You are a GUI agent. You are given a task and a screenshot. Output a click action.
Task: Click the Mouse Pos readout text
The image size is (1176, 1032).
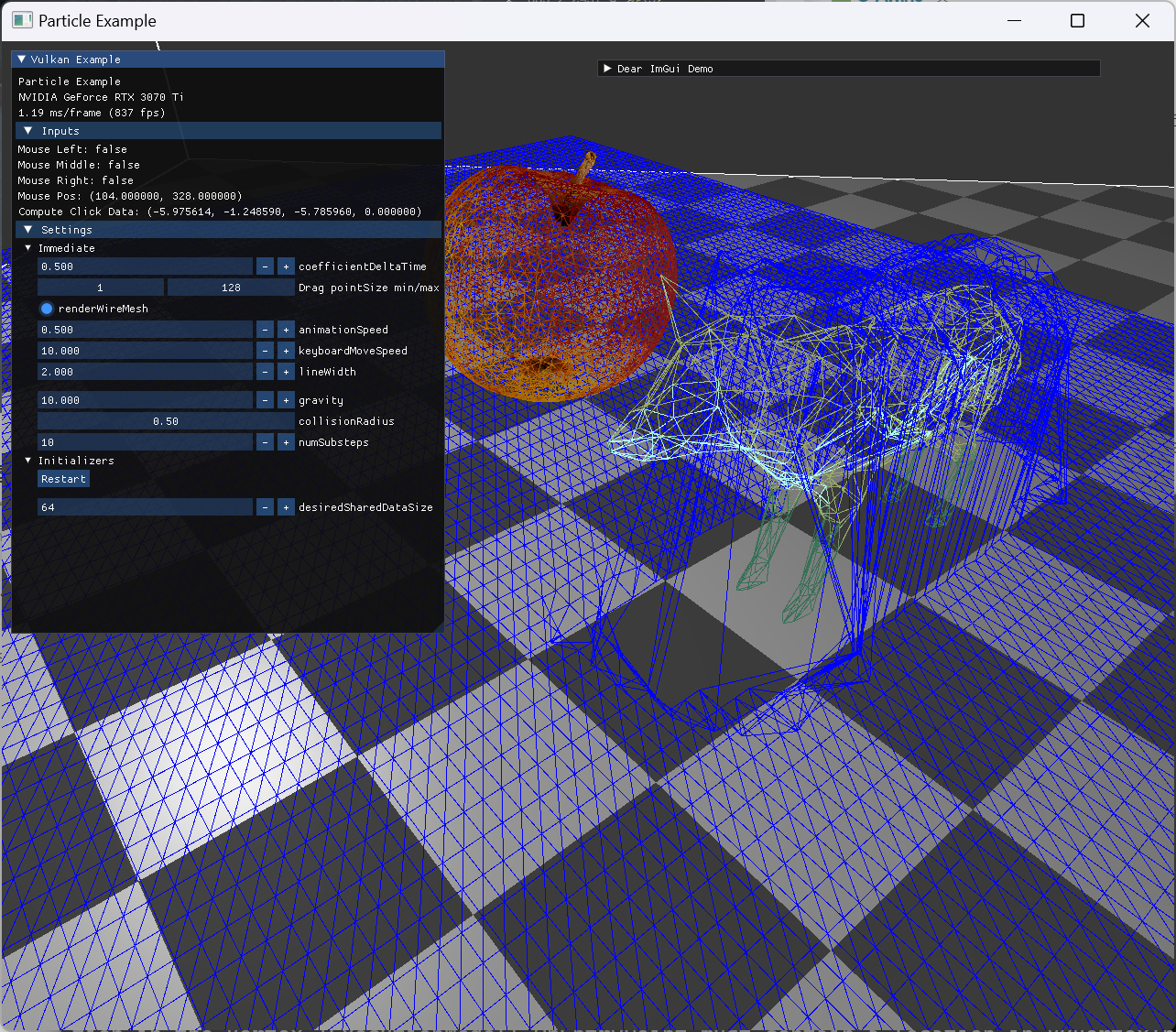pyautogui.click(x=130, y=196)
